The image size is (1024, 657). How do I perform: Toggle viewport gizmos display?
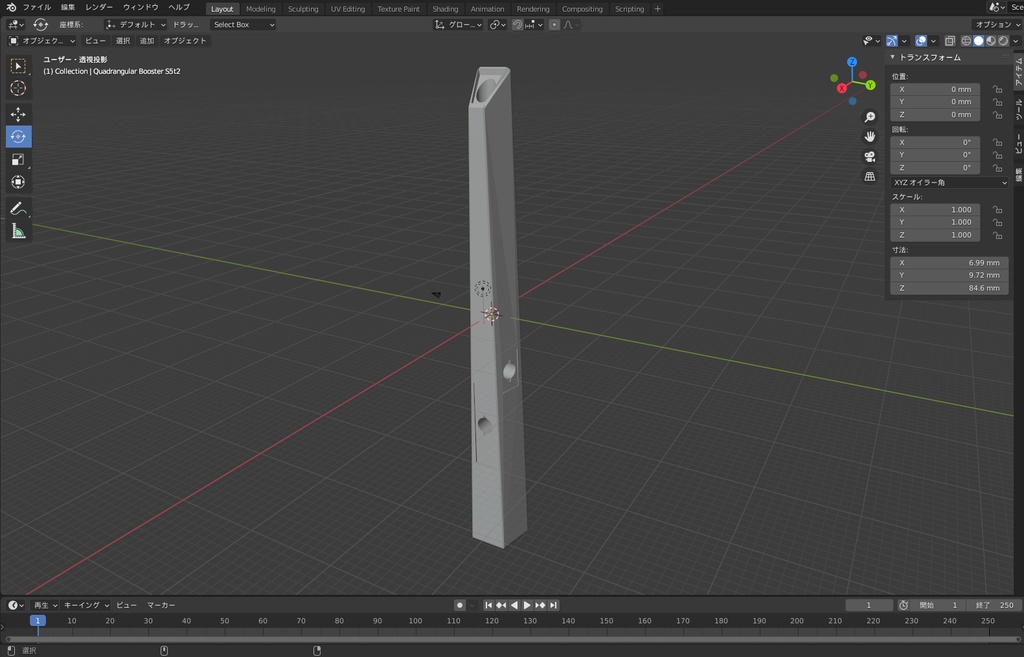tap(891, 40)
